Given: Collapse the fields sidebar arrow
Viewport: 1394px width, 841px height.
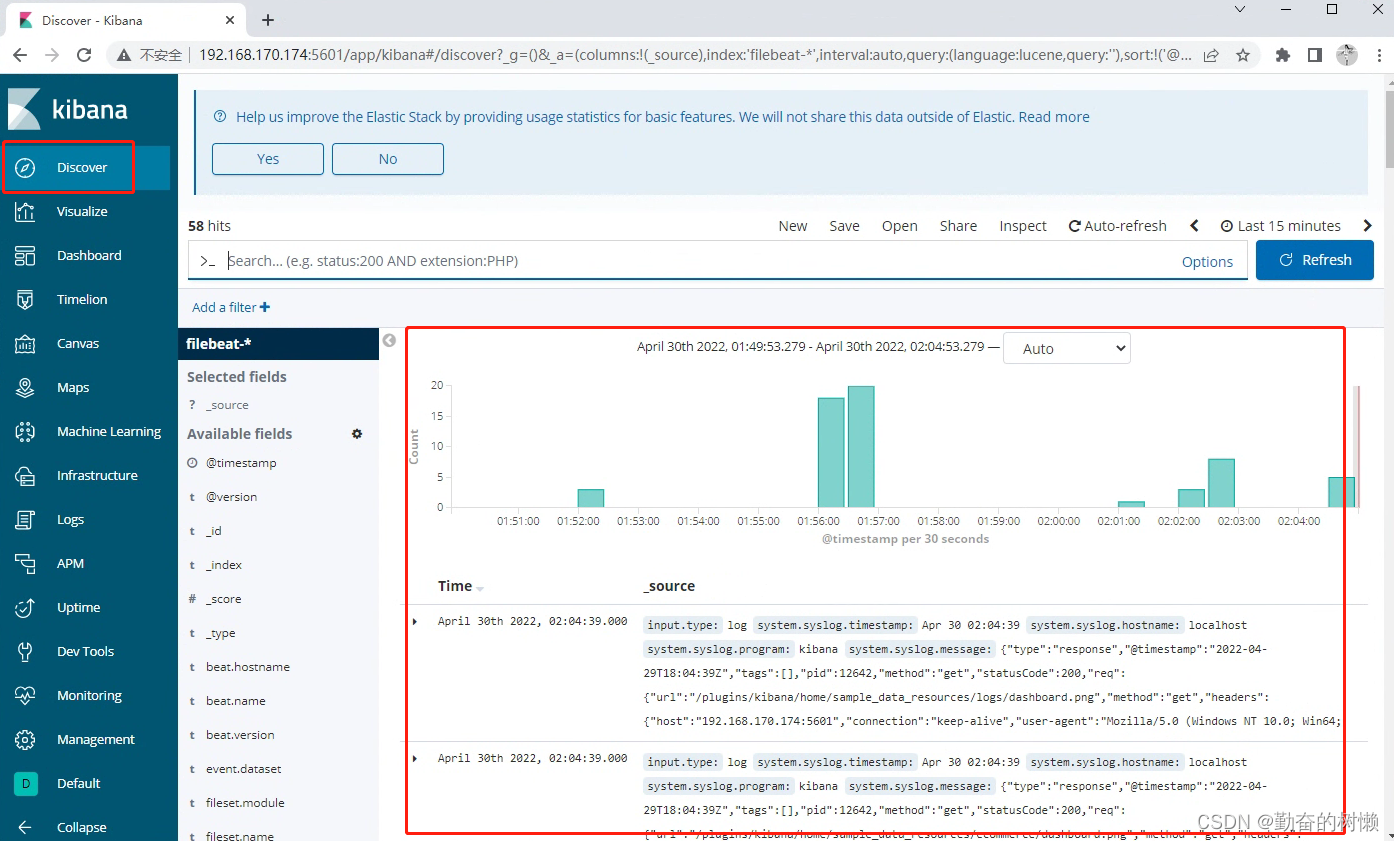Looking at the screenshot, I should [389, 341].
